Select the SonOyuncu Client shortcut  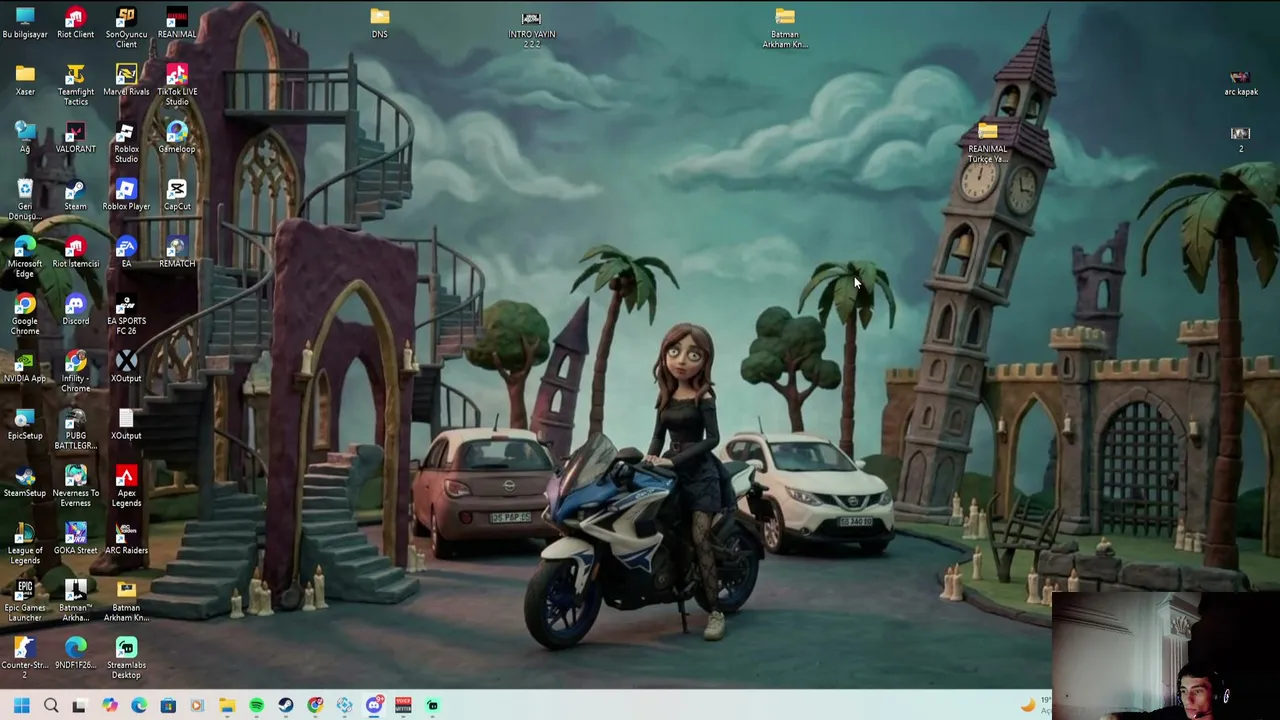pos(126,27)
